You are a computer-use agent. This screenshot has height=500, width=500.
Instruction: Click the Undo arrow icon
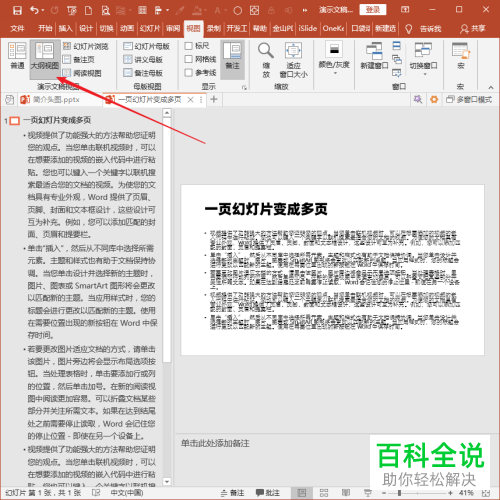(34, 10)
